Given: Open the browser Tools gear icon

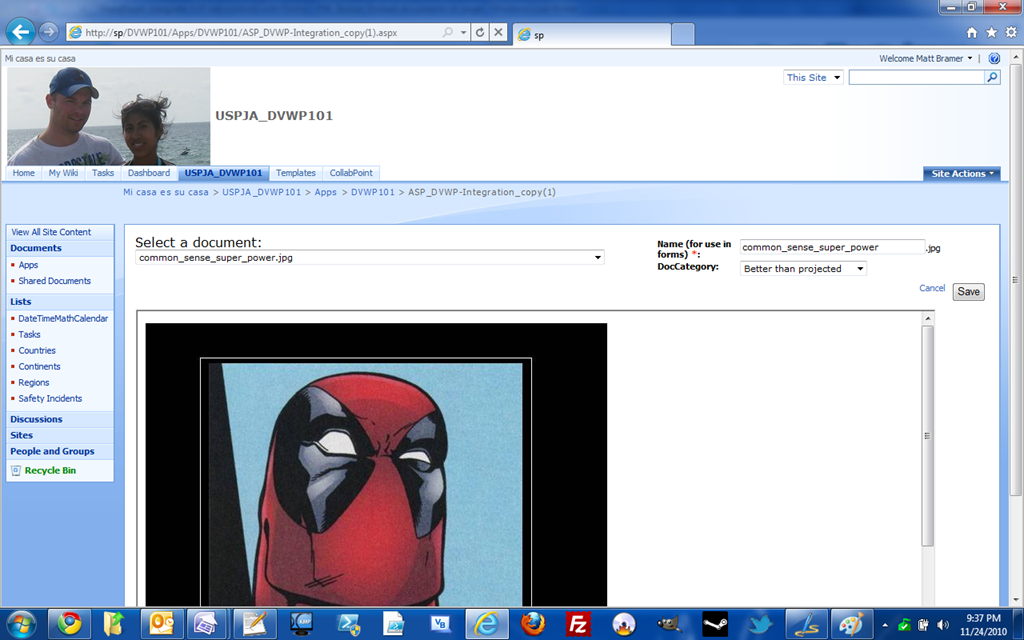Looking at the screenshot, I should 1012,33.
